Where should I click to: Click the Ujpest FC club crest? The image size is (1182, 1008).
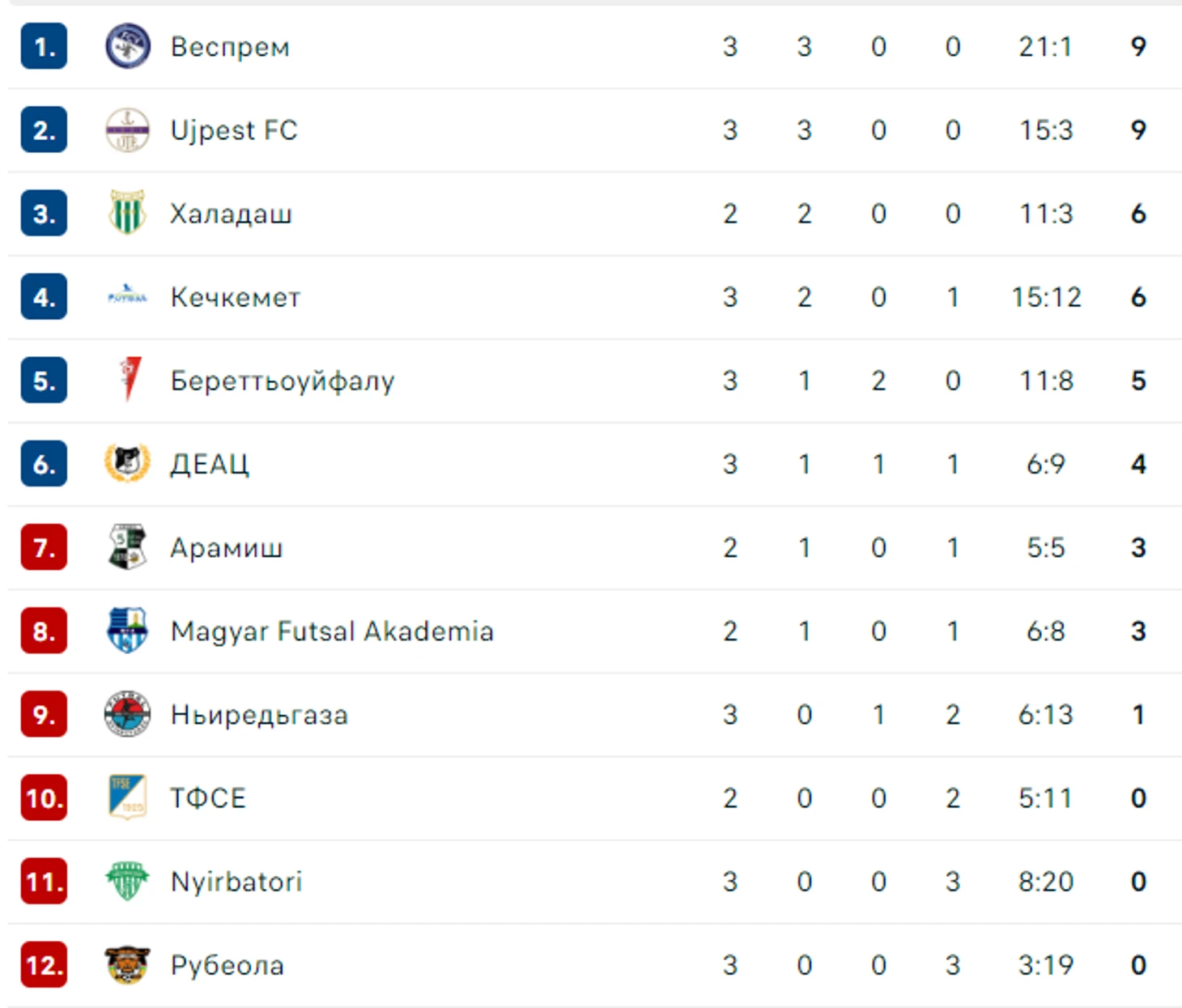coord(127,130)
